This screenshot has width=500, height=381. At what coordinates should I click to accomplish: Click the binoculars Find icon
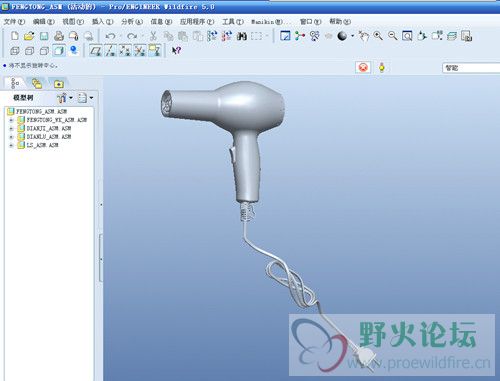pos(241,36)
